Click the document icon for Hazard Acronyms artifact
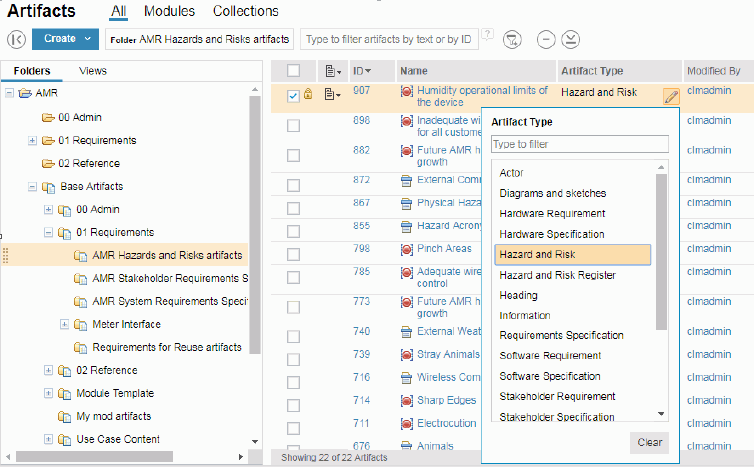 tap(406, 227)
